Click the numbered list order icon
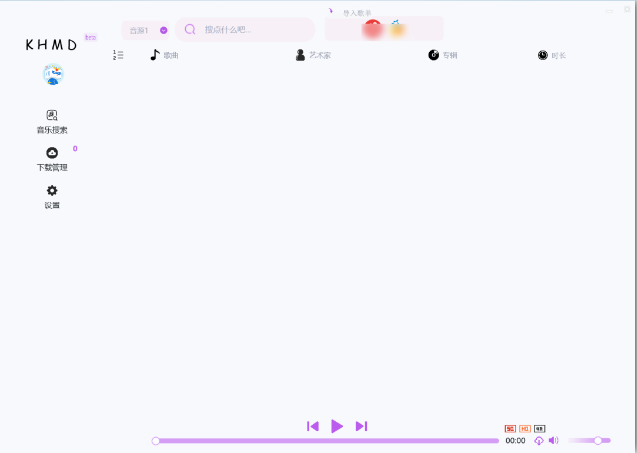637x453 pixels. click(x=118, y=55)
